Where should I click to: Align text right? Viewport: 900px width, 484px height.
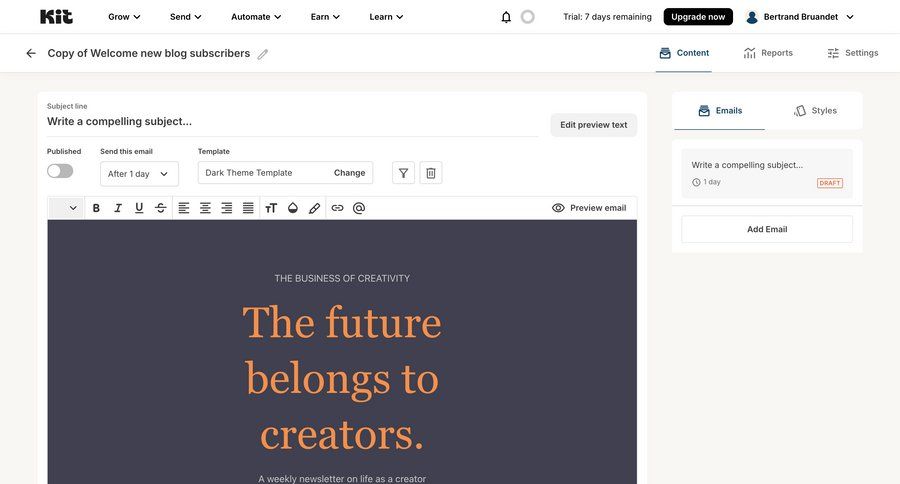[227, 208]
